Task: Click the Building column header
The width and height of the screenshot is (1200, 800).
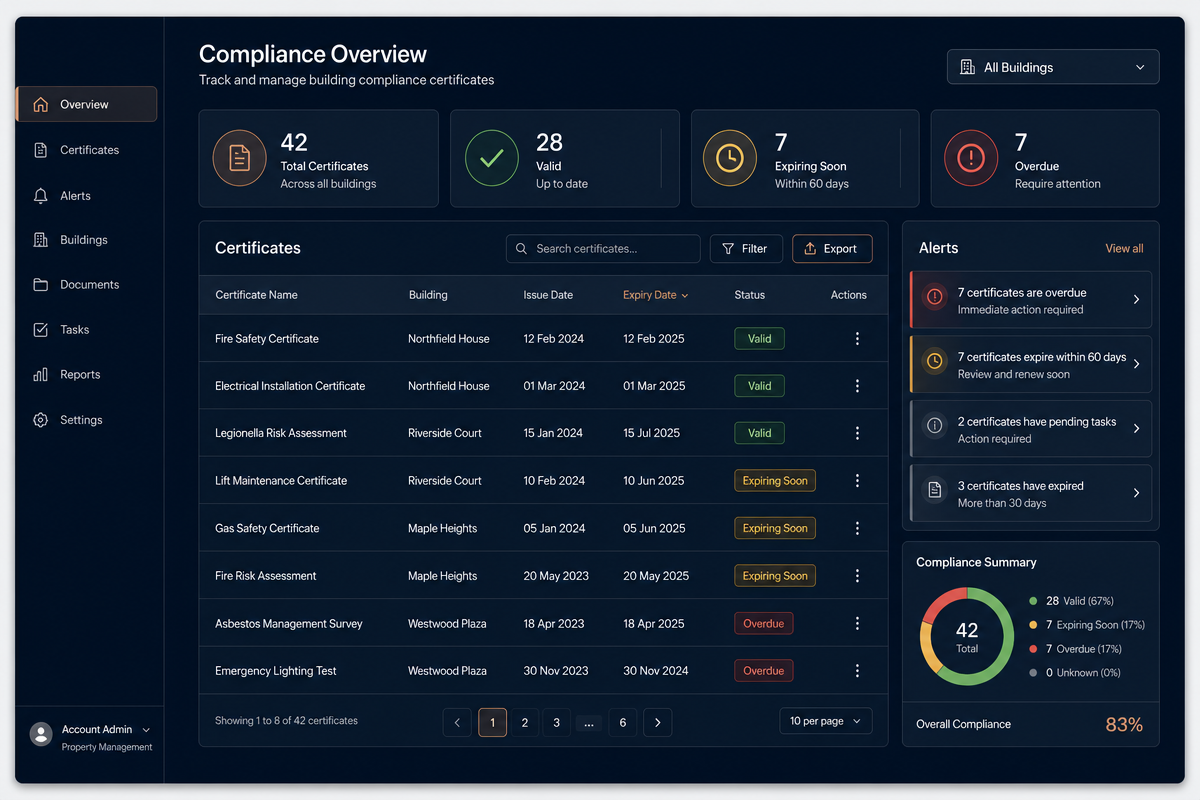Action: pyautogui.click(x=428, y=295)
